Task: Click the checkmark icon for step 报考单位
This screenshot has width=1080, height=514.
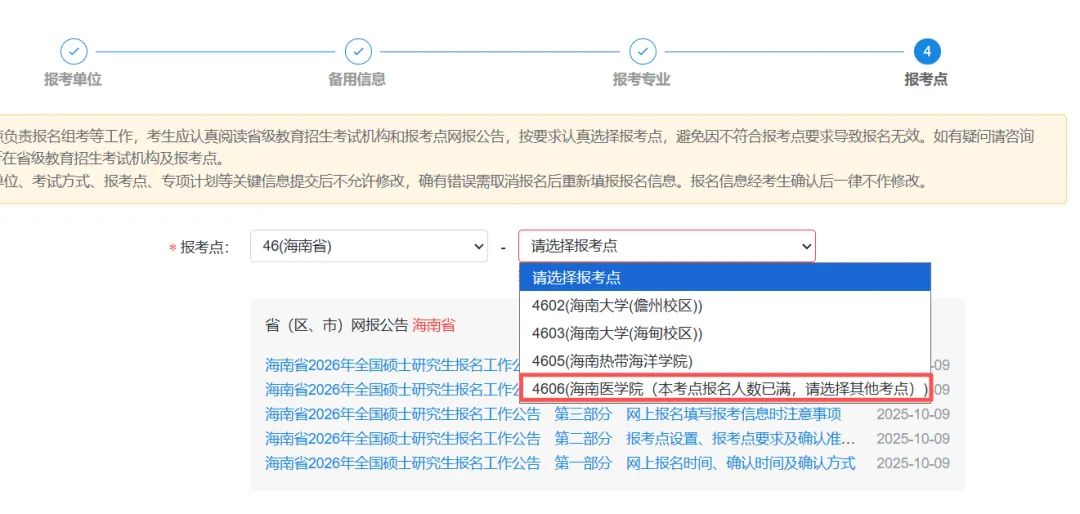Action: [73, 51]
